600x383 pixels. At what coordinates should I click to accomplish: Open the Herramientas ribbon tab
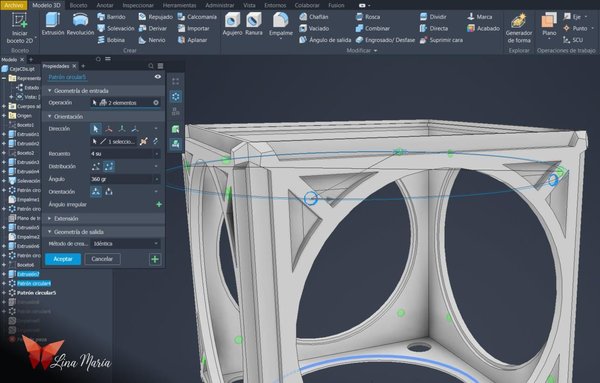point(179,5)
